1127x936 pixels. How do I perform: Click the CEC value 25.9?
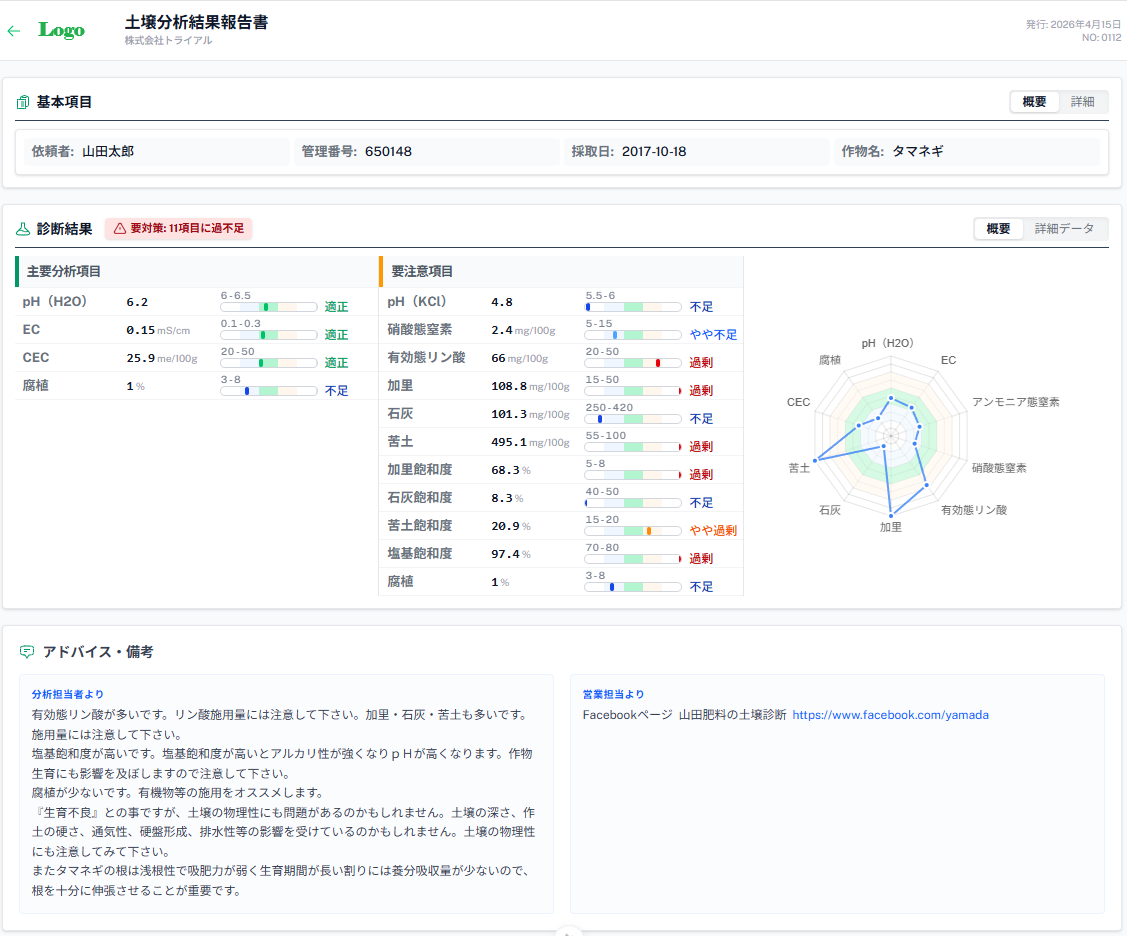click(x=141, y=358)
